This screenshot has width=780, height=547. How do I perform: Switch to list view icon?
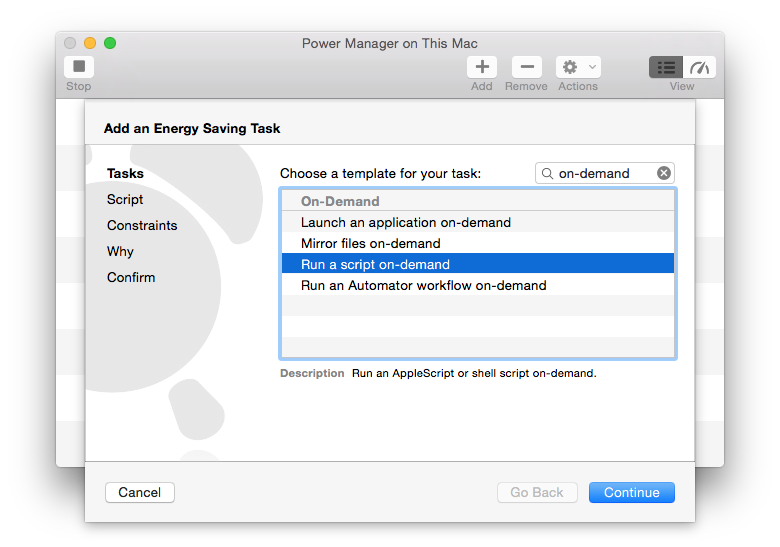(x=666, y=67)
